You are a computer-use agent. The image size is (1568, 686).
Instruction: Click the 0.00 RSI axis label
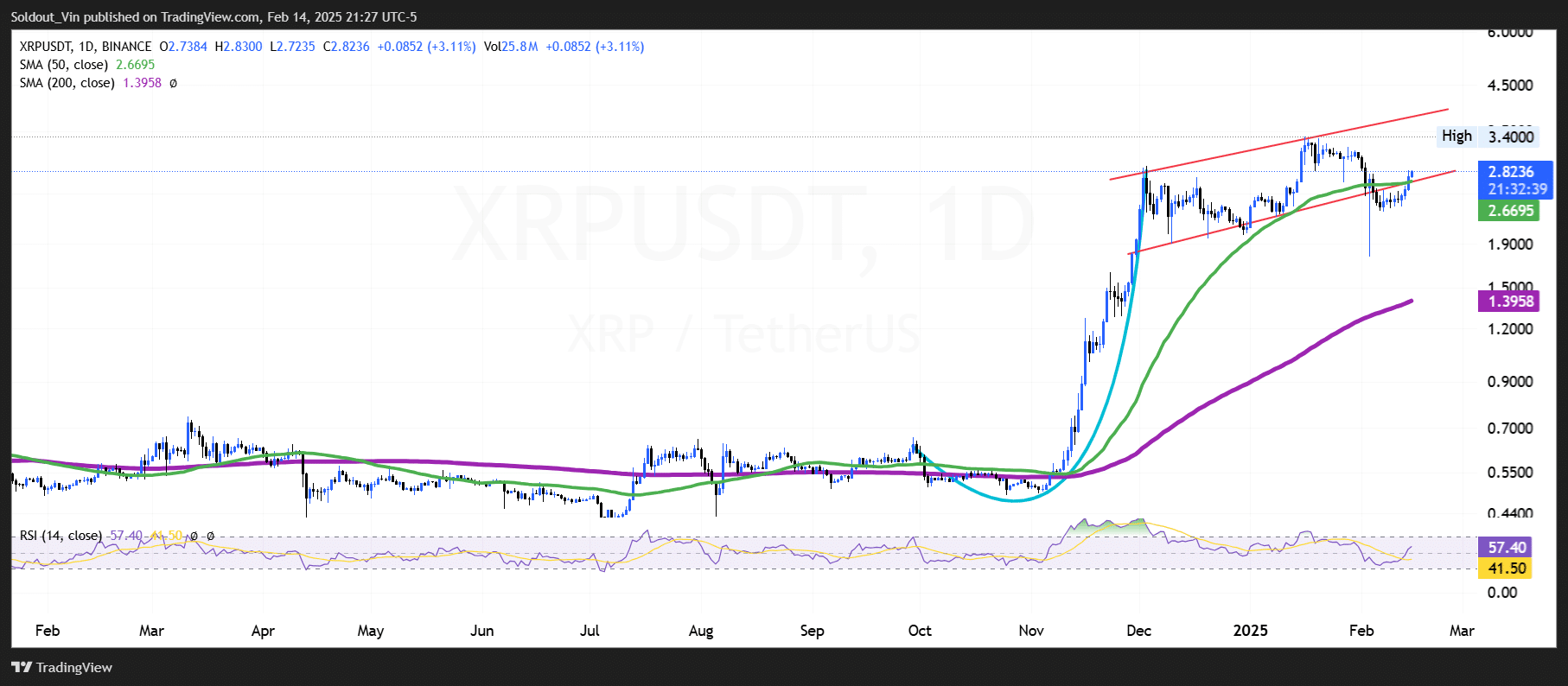click(1502, 593)
